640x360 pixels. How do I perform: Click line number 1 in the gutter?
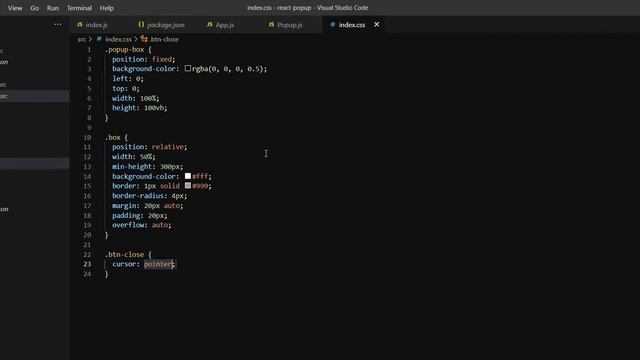(x=89, y=49)
